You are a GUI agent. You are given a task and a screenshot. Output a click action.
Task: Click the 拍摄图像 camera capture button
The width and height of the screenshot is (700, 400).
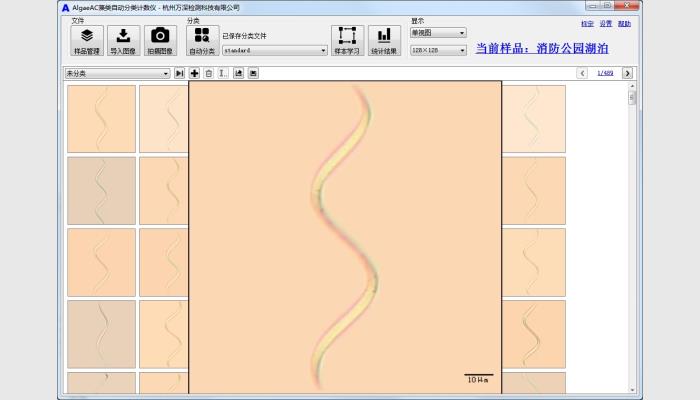160,40
